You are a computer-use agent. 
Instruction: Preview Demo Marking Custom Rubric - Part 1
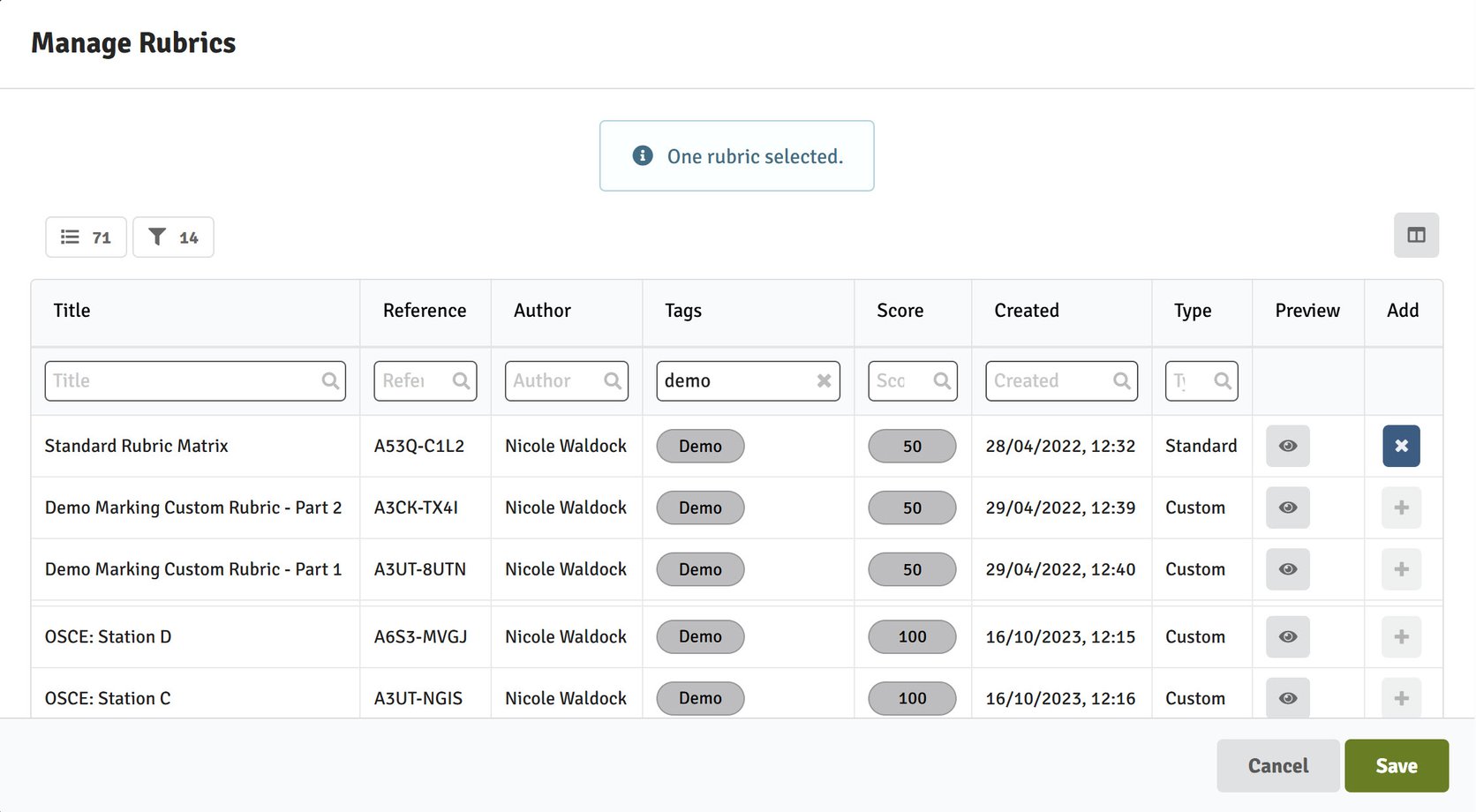[1287, 569]
